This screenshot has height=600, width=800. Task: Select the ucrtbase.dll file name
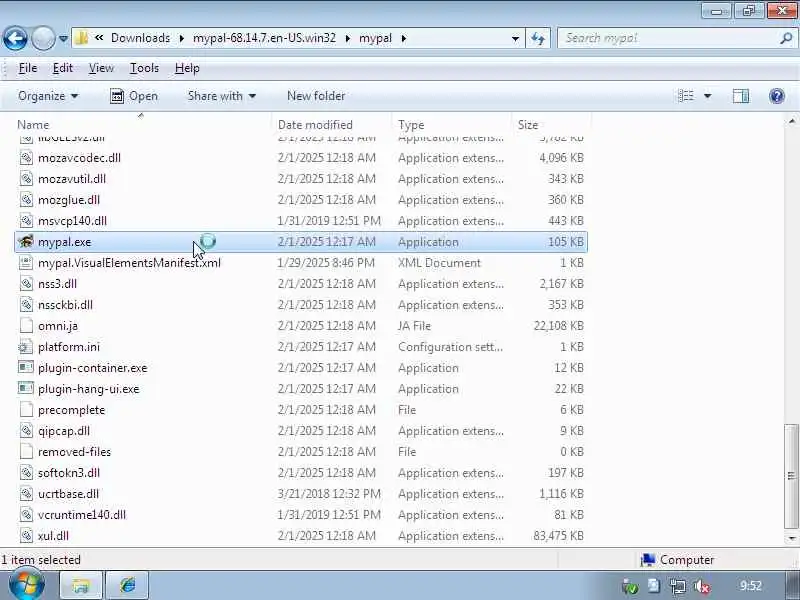pyautogui.click(x=68, y=493)
